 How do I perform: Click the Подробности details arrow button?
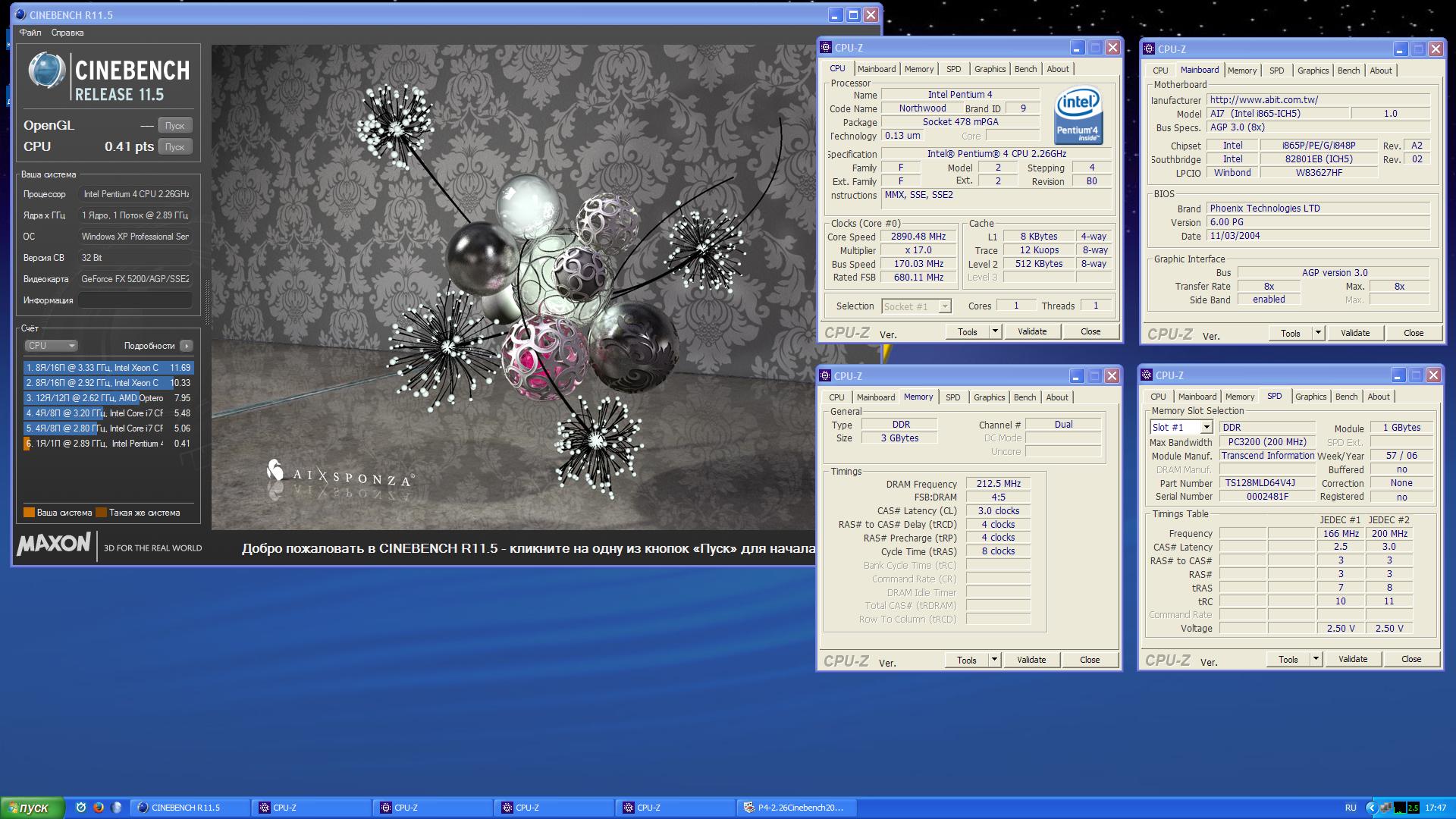(x=187, y=346)
